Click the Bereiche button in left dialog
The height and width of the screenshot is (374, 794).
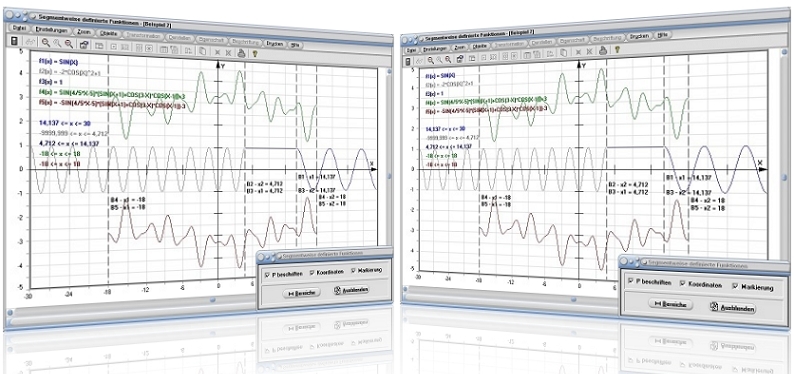pyautogui.click(x=301, y=293)
